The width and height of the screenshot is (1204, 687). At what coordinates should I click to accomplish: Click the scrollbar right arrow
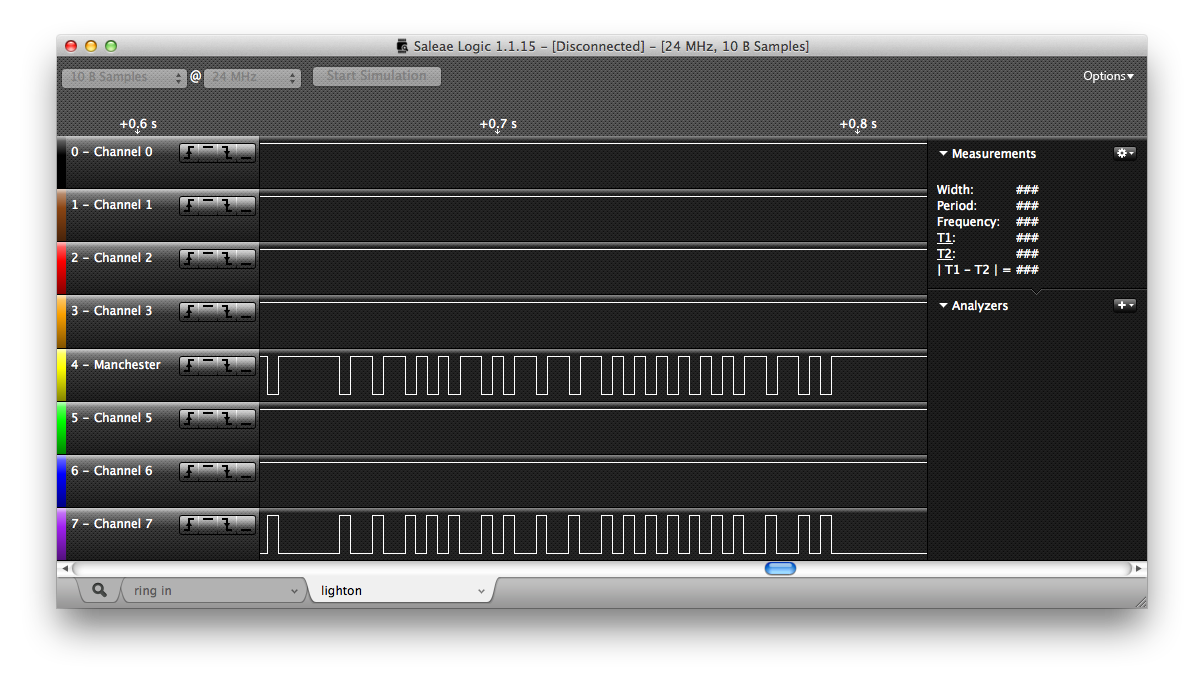click(1139, 568)
